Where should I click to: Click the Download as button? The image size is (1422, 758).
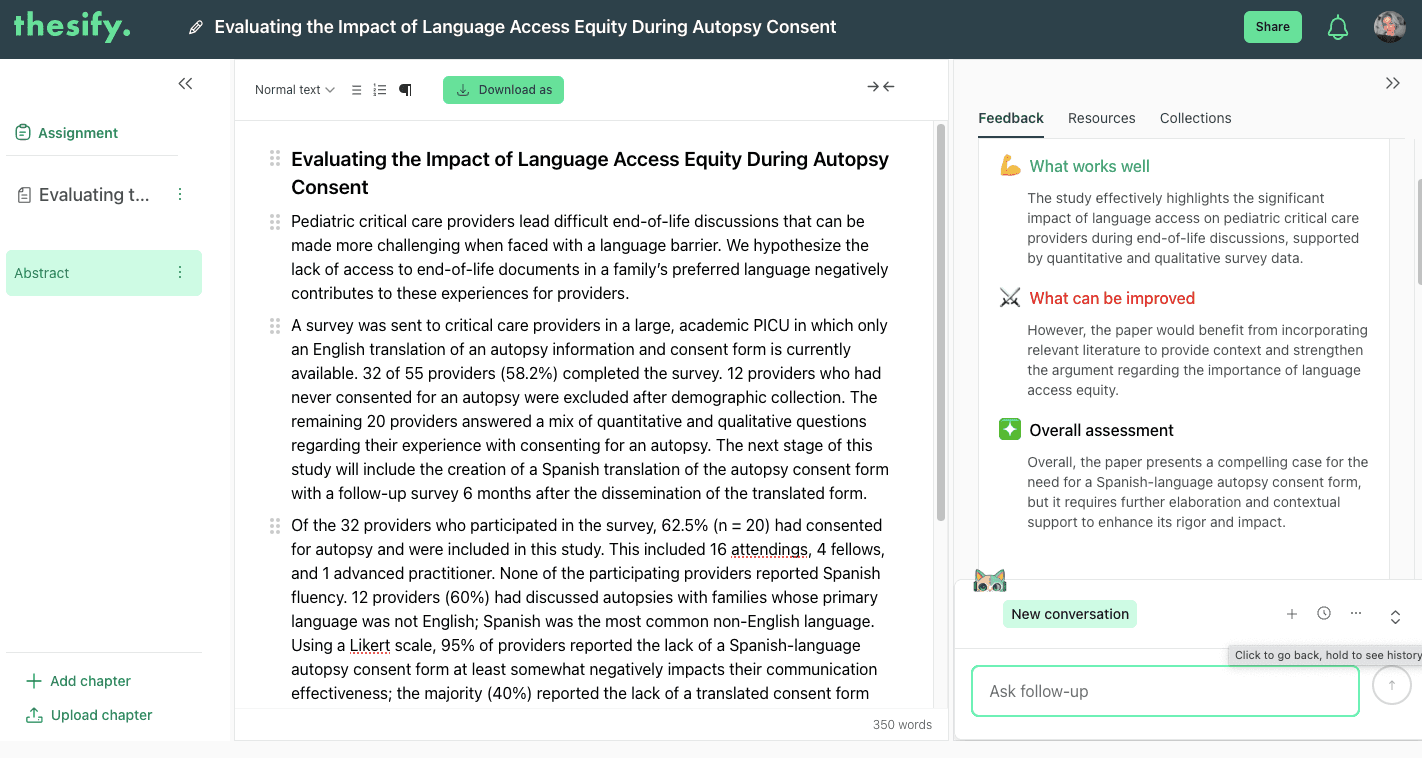(504, 90)
